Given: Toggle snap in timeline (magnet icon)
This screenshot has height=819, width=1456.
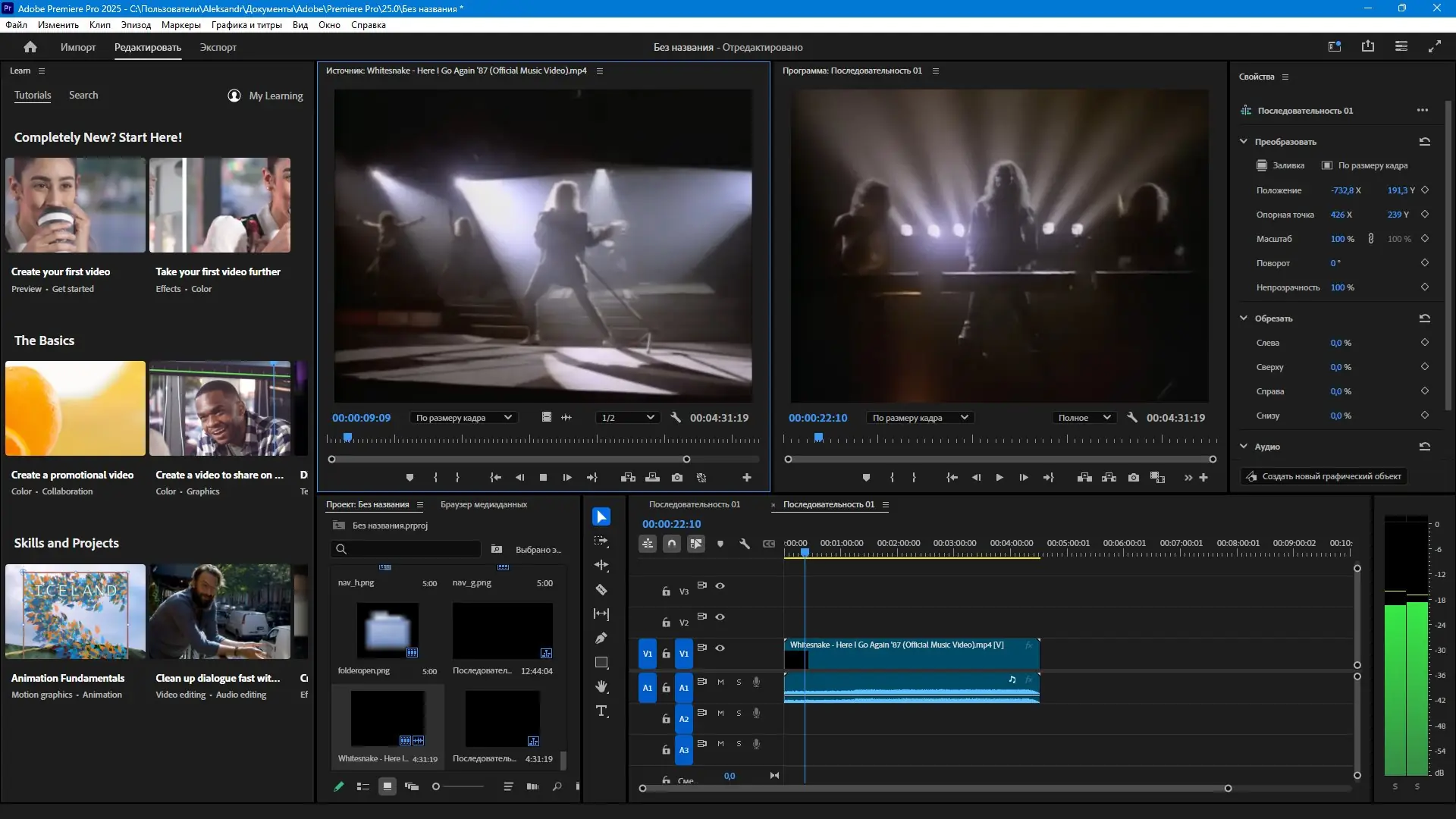Looking at the screenshot, I should point(672,544).
